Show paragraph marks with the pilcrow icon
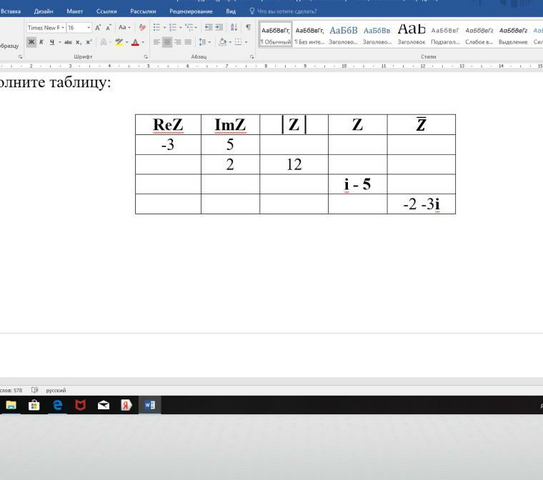 click(248, 27)
